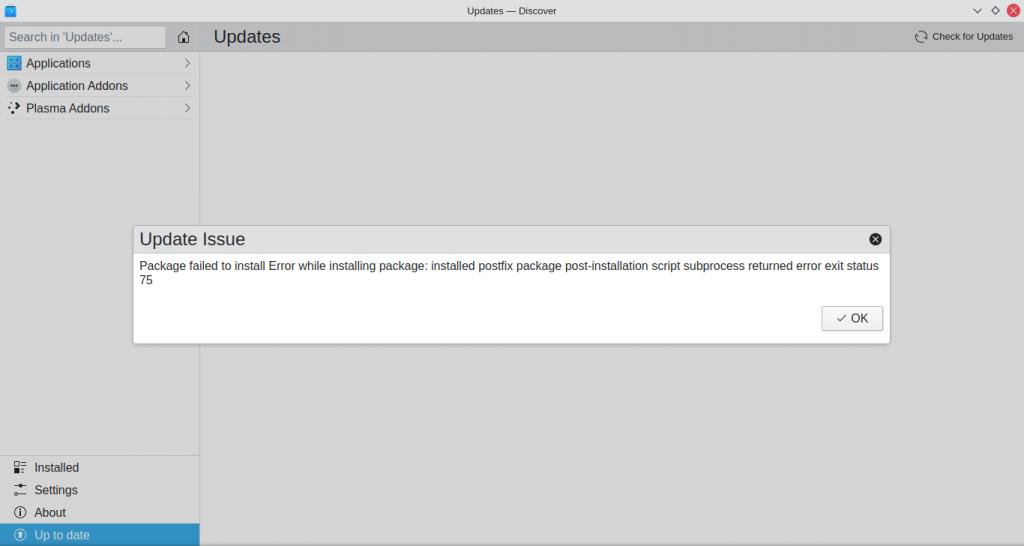This screenshot has height=546, width=1024.
Task: Click the Home icon beside the search box
Action: tap(183, 37)
